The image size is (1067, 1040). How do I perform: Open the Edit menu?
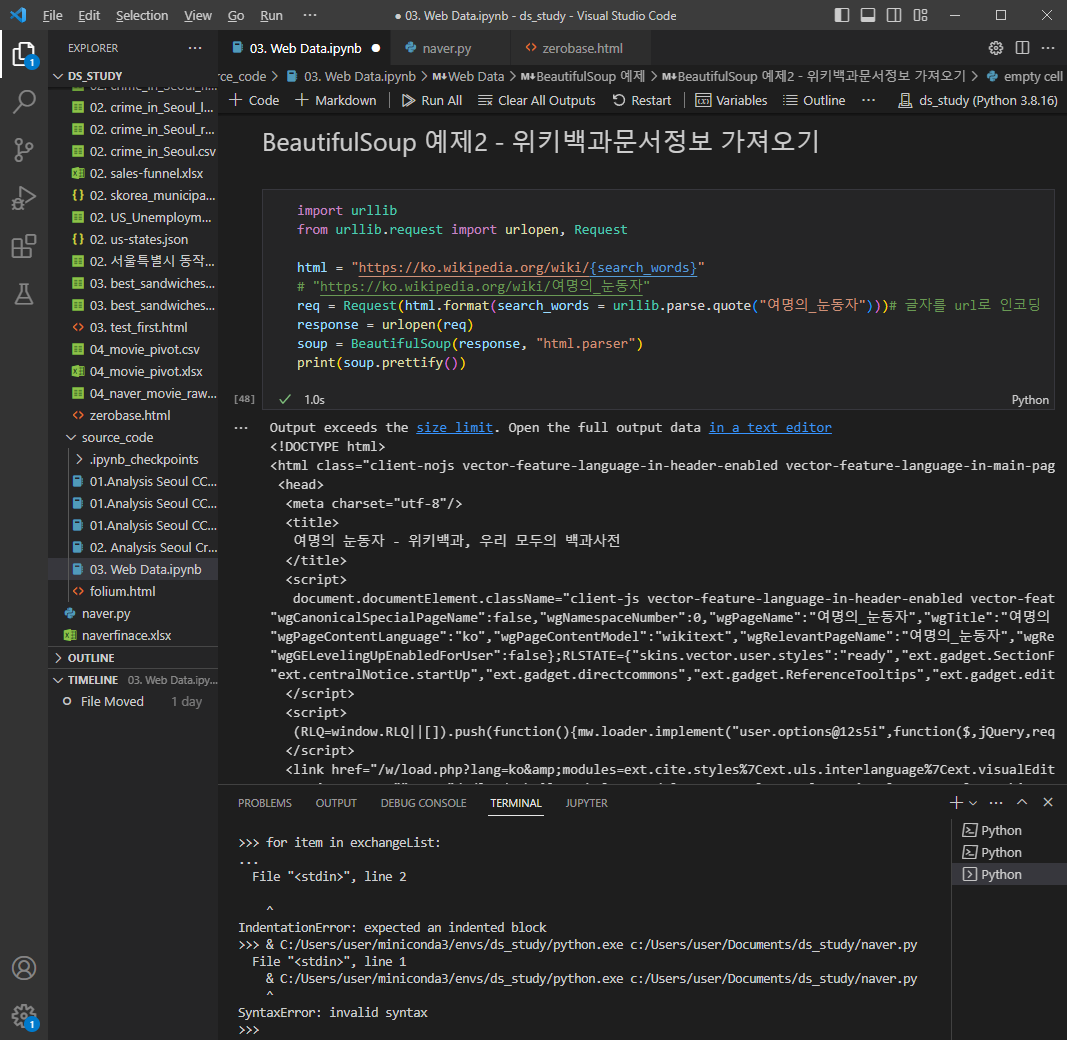coord(89,15)
